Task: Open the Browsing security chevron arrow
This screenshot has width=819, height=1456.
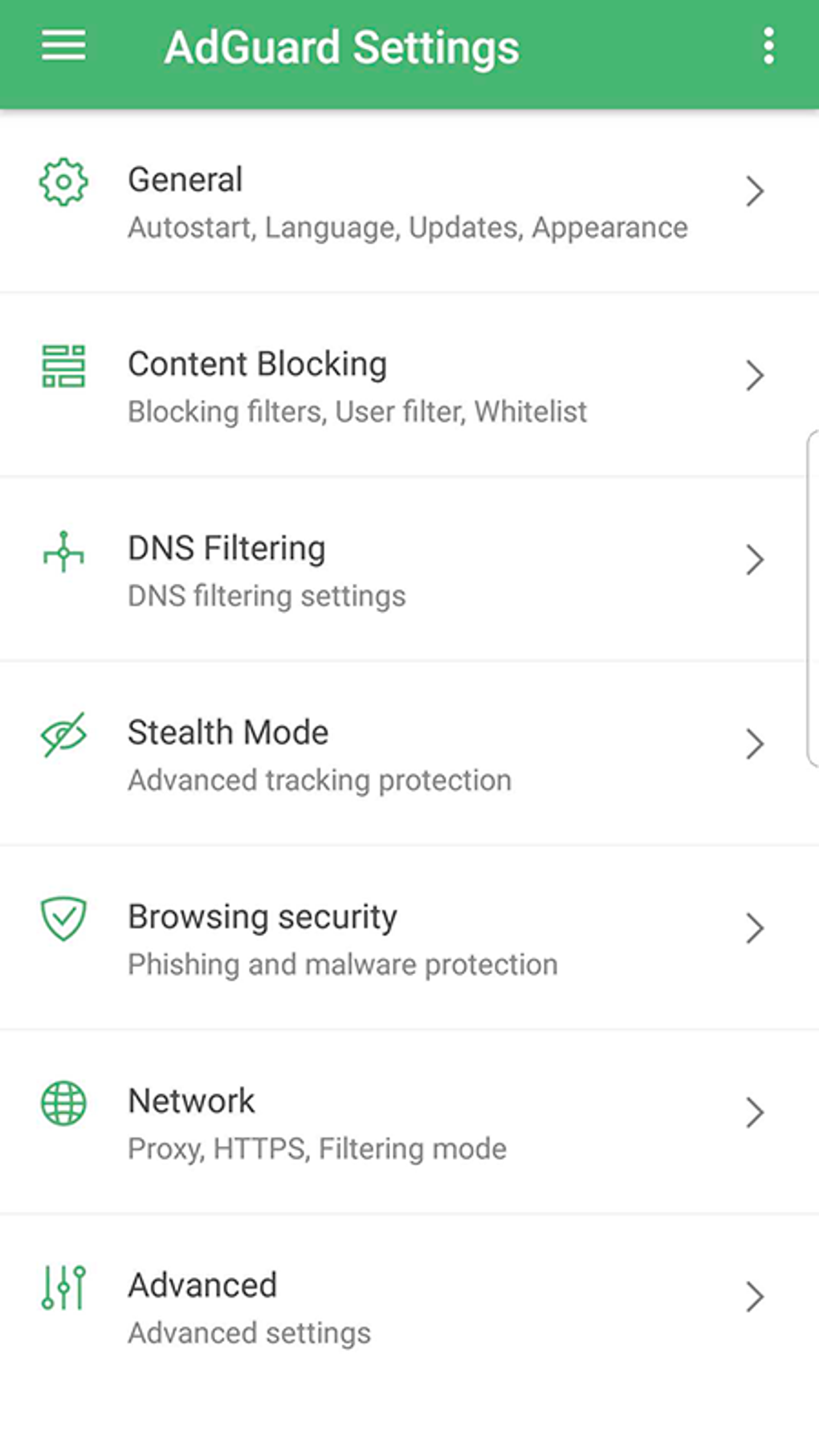Action: 754,928
